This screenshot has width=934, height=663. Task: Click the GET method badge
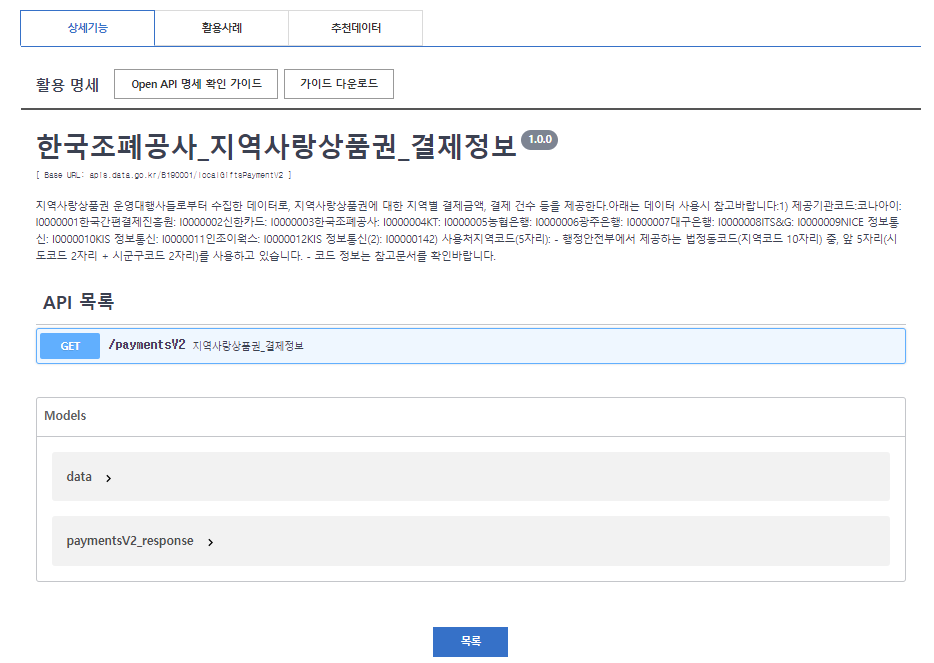(x=70, y=346)
